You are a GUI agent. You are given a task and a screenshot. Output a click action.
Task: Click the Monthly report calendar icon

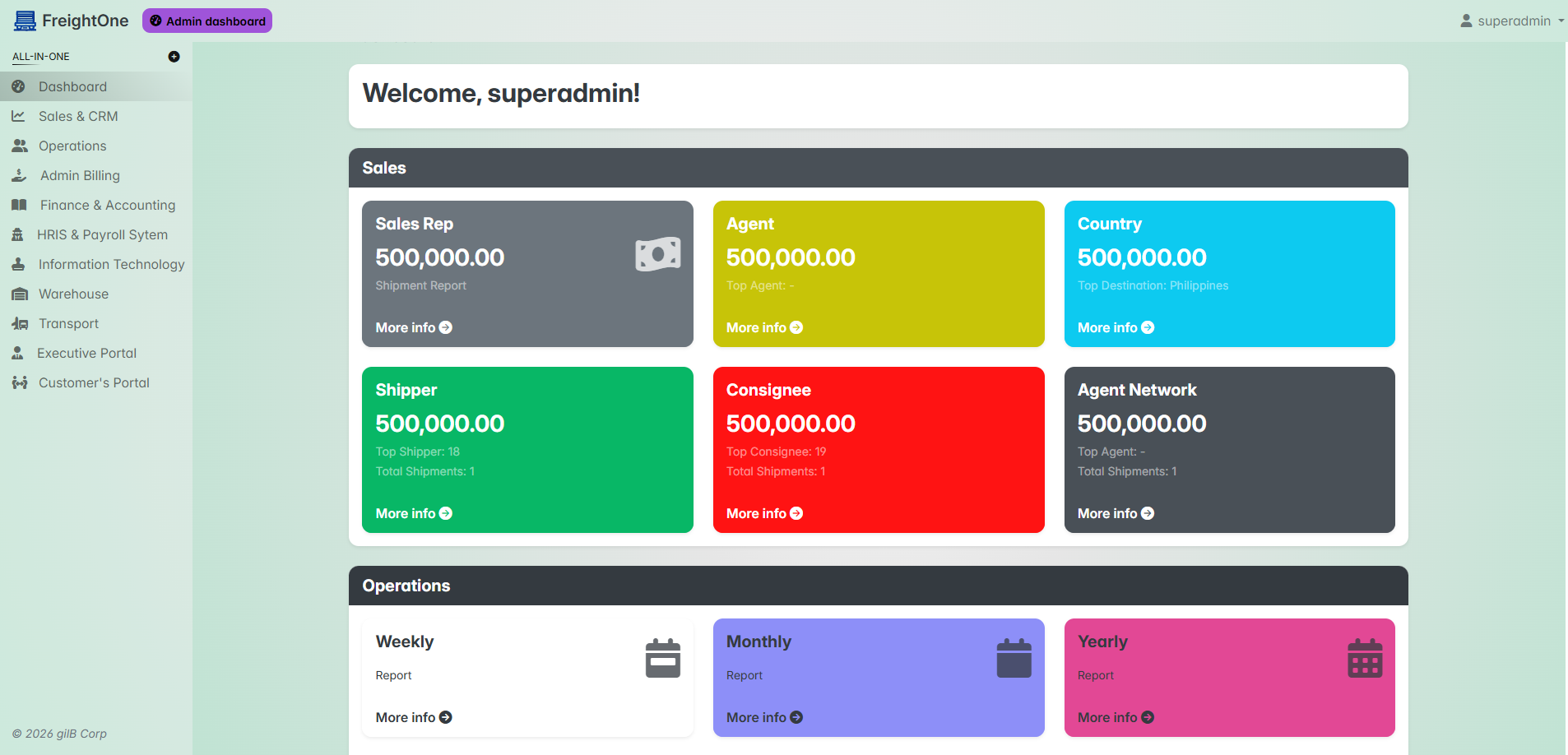[x=1014, y=658]
